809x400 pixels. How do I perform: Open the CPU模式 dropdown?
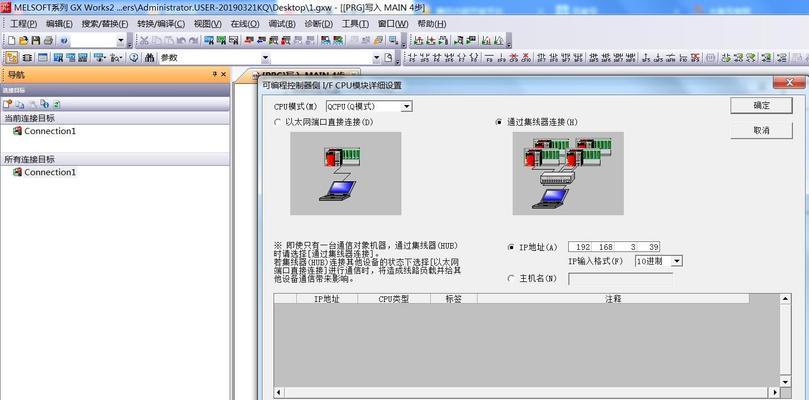407,106
